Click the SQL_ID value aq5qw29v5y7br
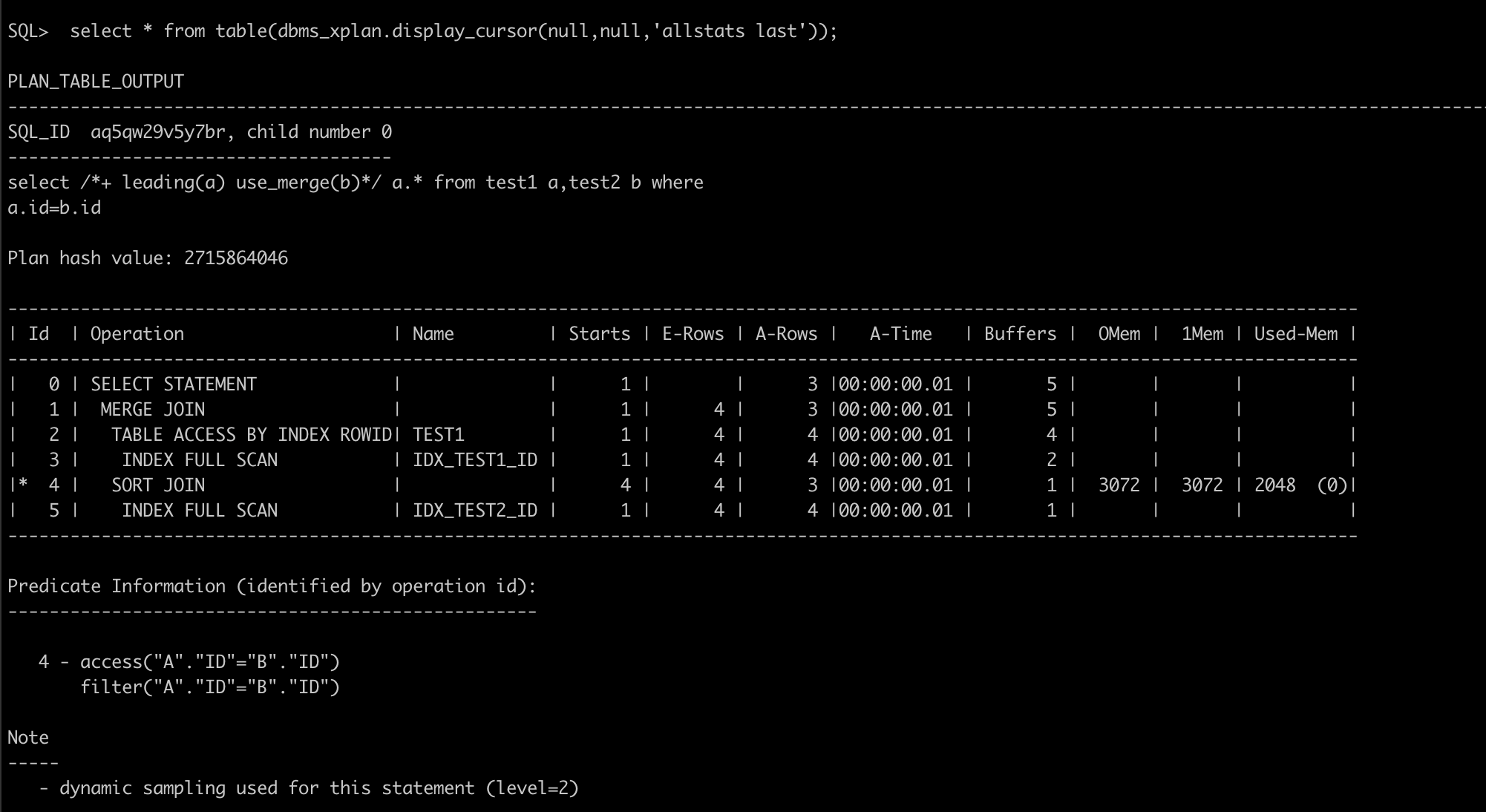 [x=157, y=132]
